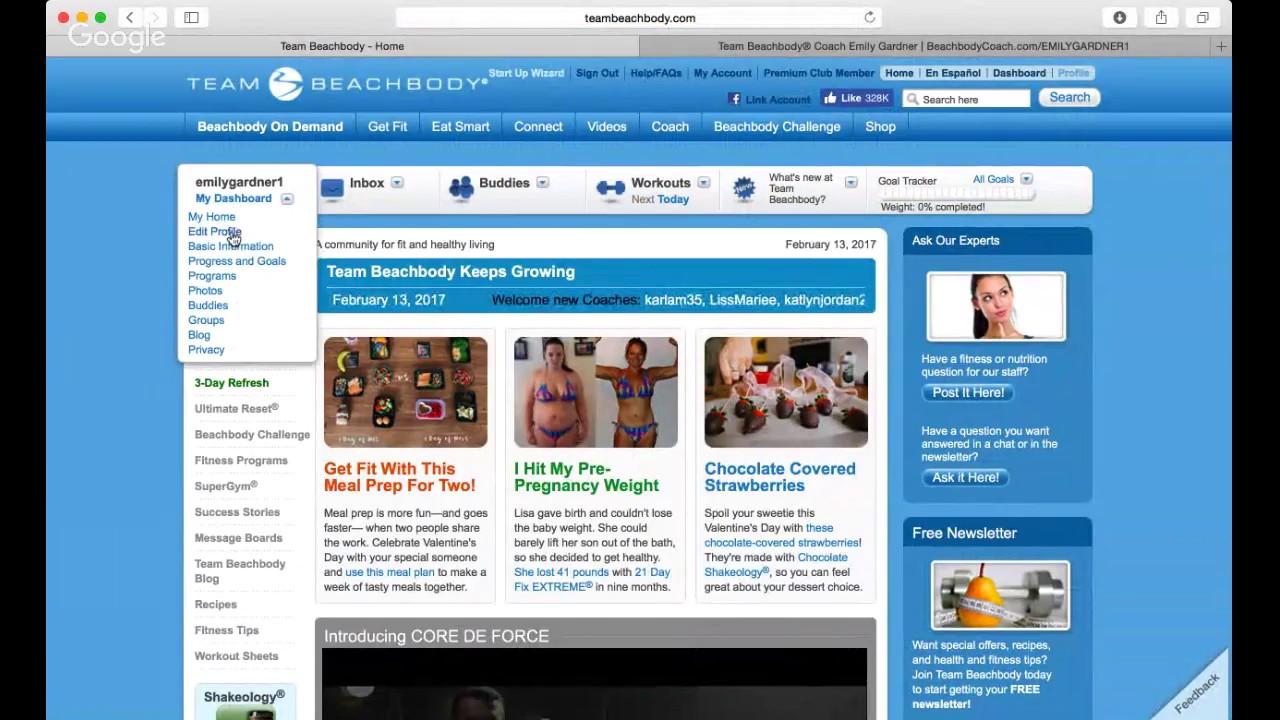
Task: Open the 3-Day Refresh sidebar link
Action: [x=231, y=383]
